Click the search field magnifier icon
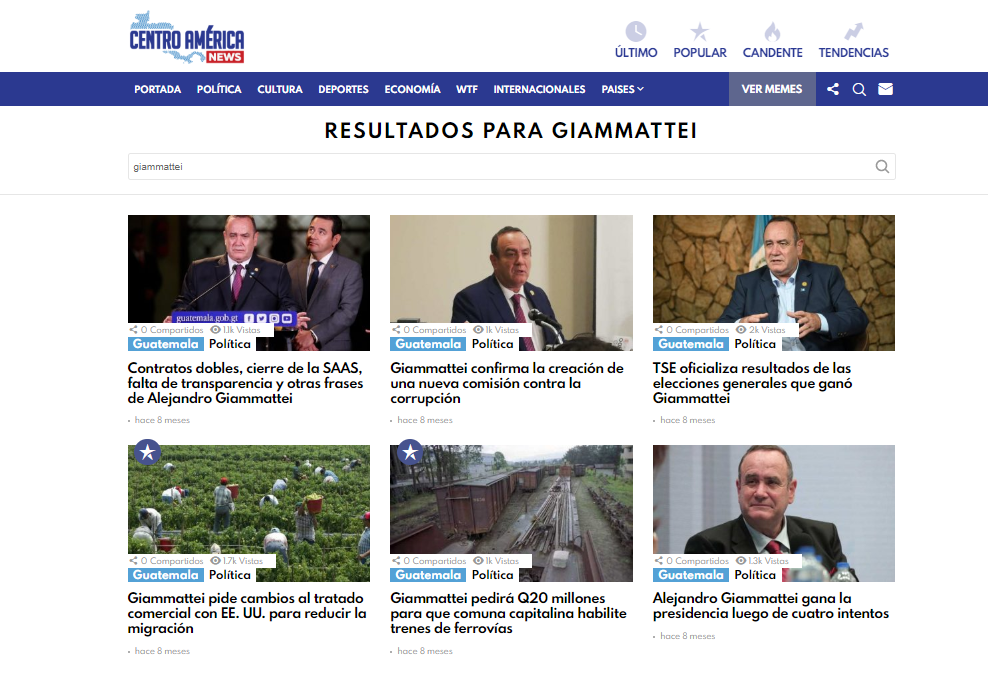Viewport: 988px width, 688px height. tap(882, 166)
